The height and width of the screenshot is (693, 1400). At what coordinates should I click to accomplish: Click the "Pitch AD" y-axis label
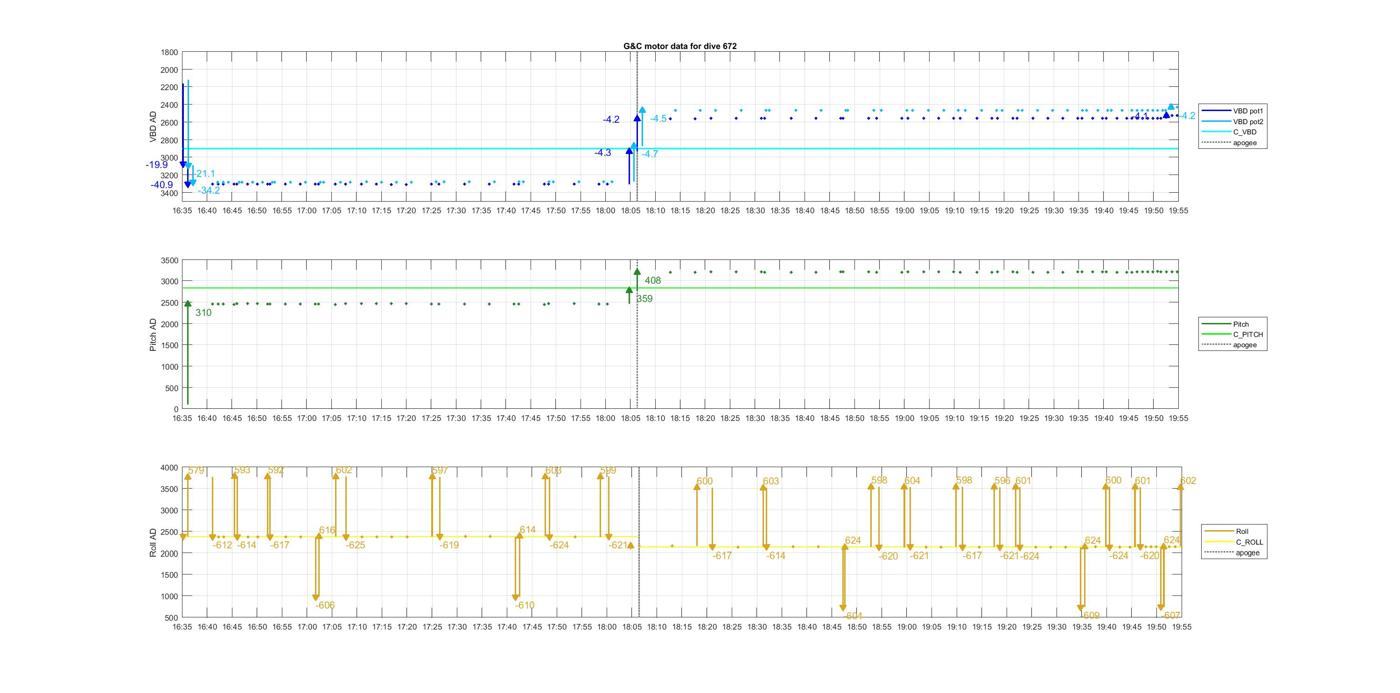point(154,335)
